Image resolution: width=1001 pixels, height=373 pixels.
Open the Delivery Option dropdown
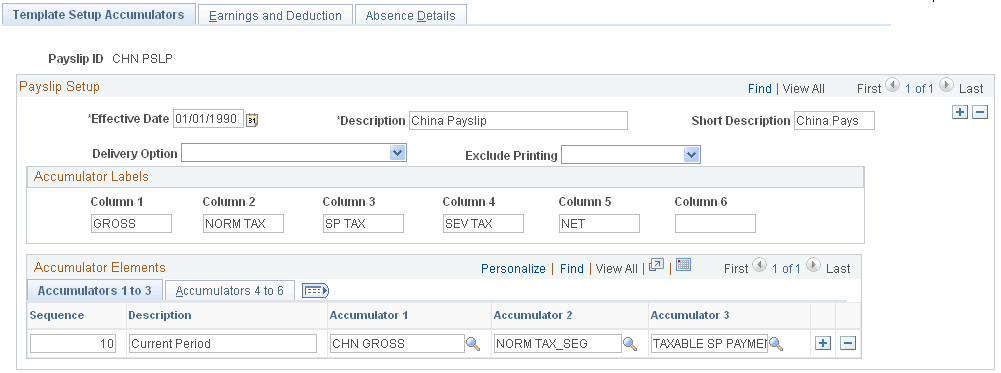coord(398,153)
